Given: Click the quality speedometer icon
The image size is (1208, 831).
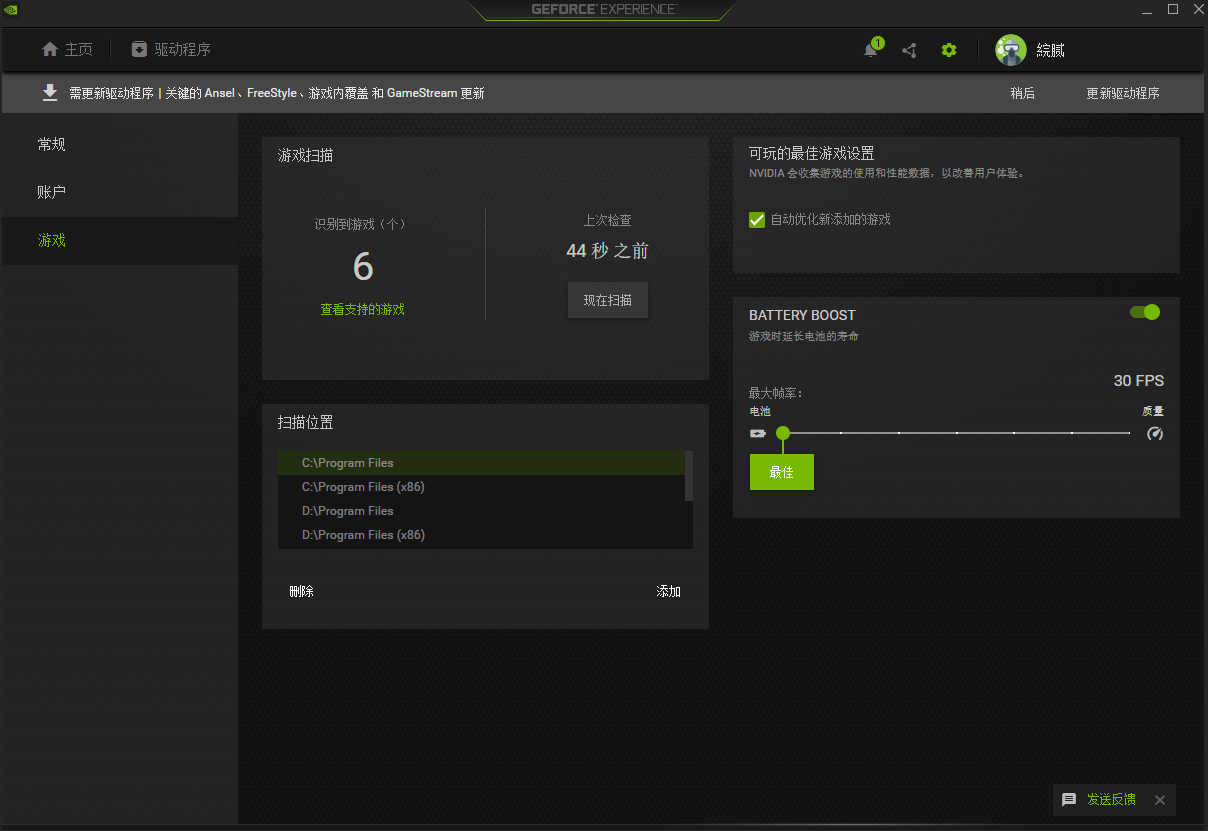Looking at the screenshot, I should [1155, 434].
